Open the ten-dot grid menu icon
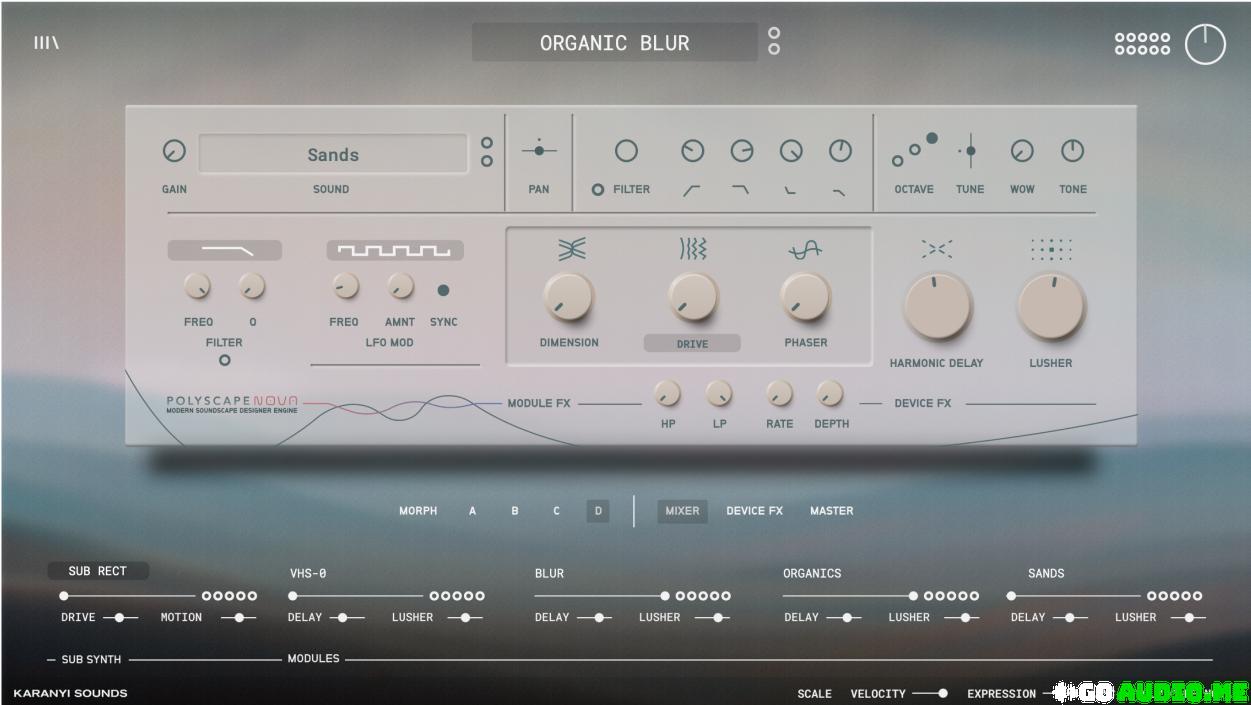The width and height of the screenshot is (1251, 705). [x=1142, y=43]
